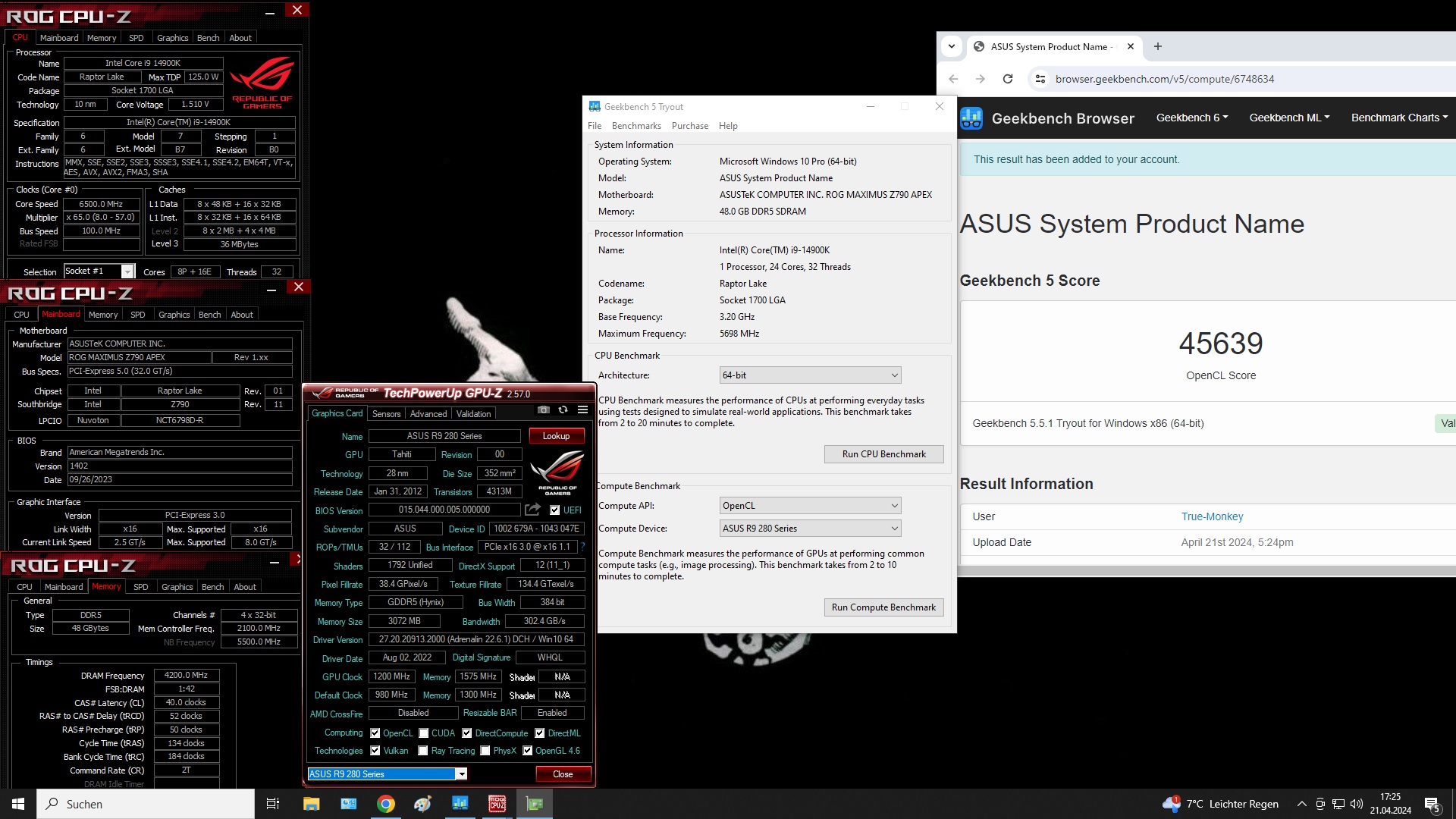Open a new Chrome tab
The height and width of the screenshot is (819, 1456).
(x=1157, y=46)
